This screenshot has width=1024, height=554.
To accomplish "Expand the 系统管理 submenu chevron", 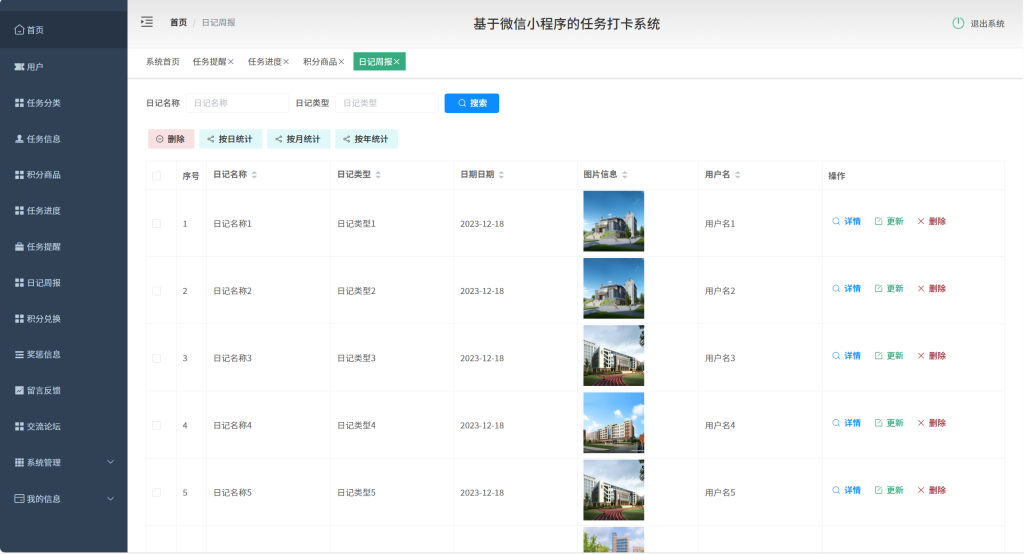I will 110,462.
